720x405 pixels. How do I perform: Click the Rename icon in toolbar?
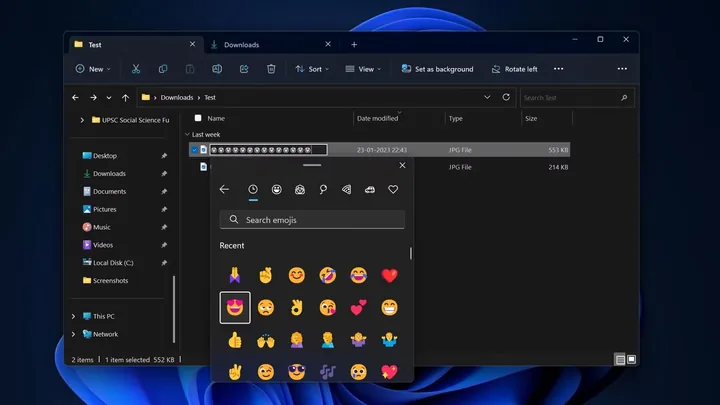[217, 69]
